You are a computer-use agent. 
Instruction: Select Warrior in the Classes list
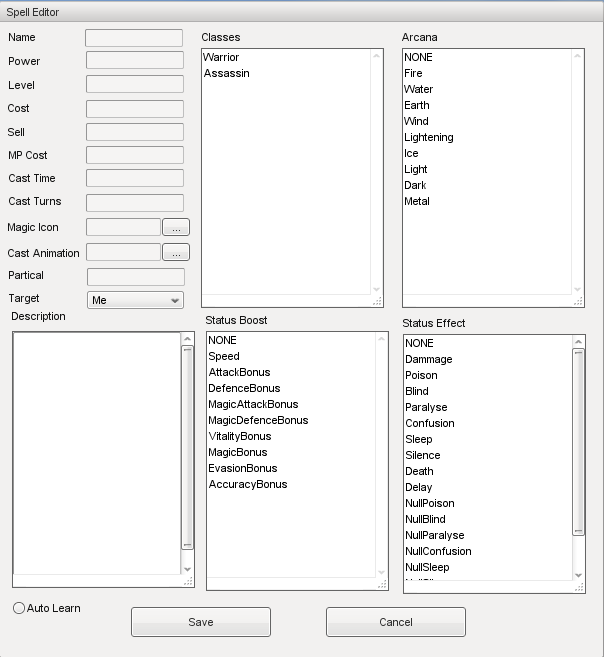pyautogui.click(x=287, y=57)
